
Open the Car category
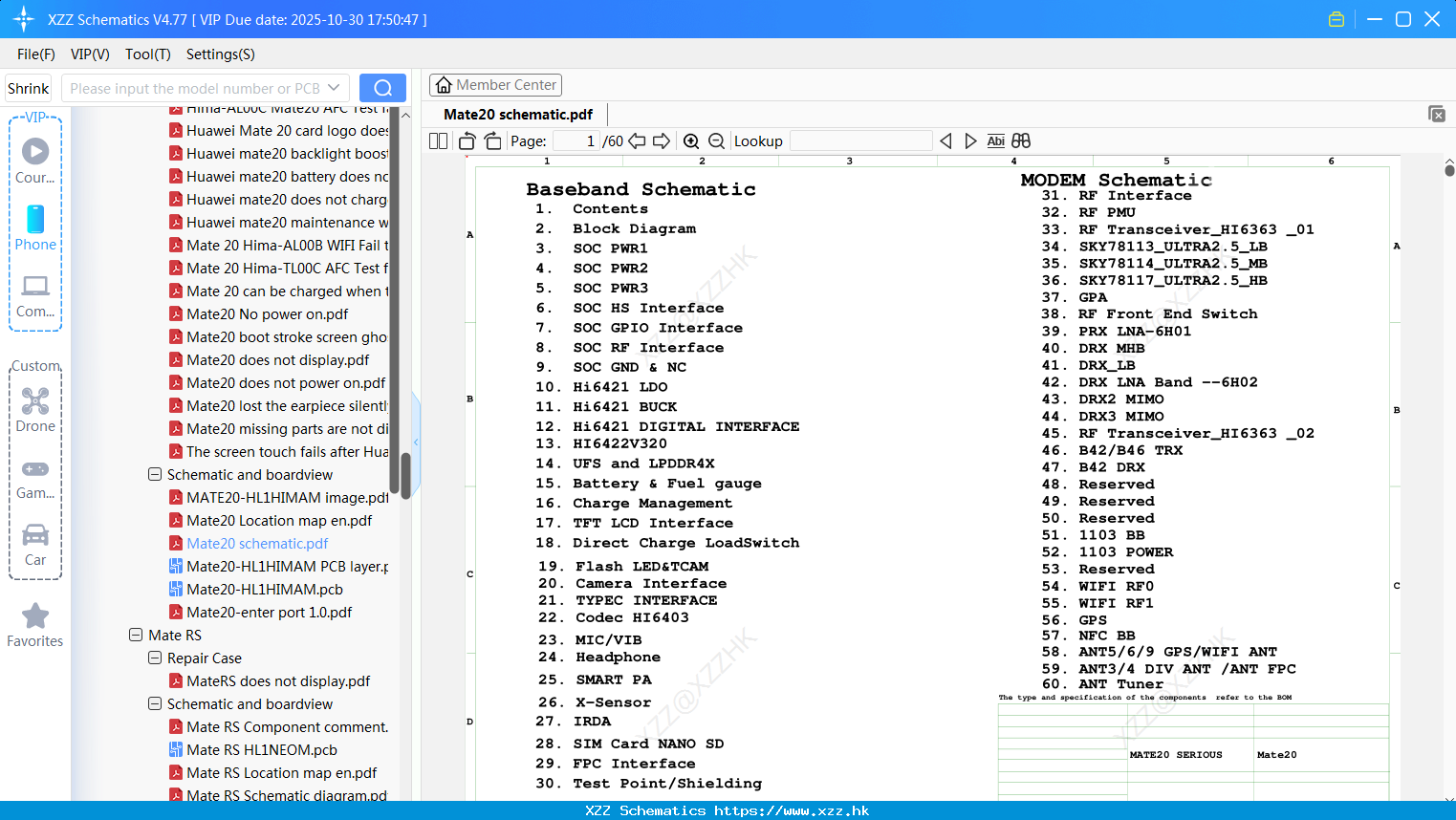coord(35,545)
